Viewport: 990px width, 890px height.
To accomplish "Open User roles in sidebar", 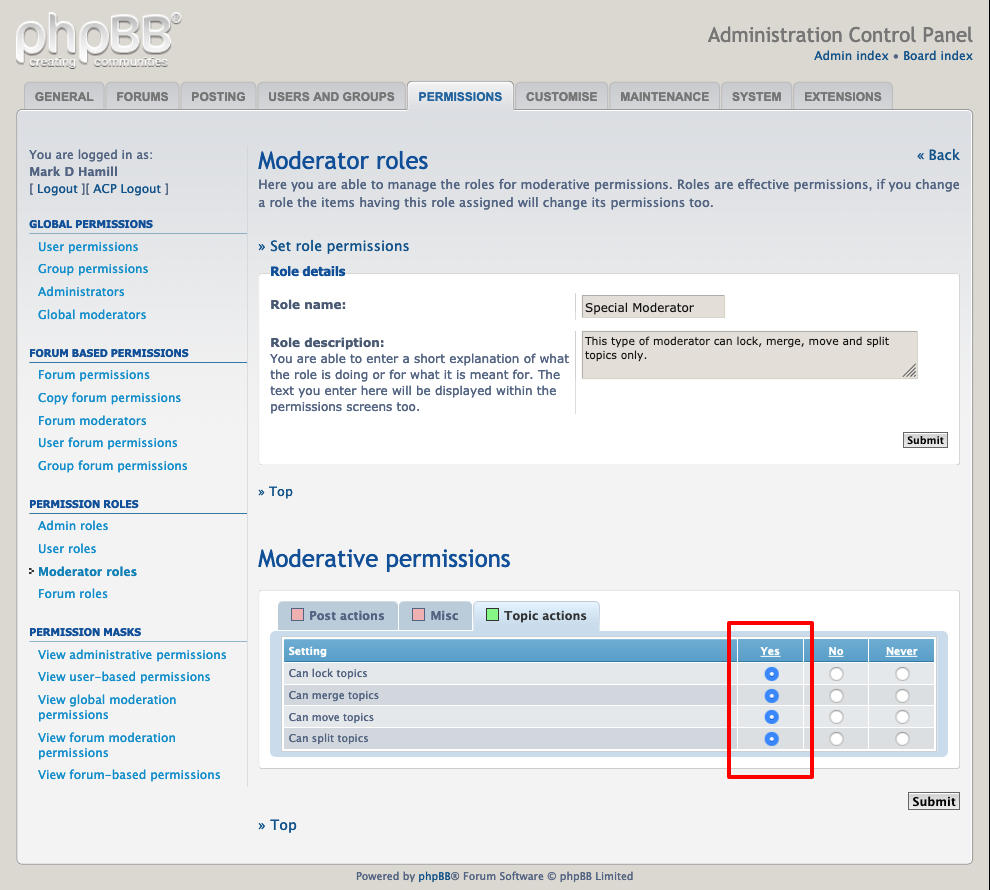I will (x=67, y=549).
